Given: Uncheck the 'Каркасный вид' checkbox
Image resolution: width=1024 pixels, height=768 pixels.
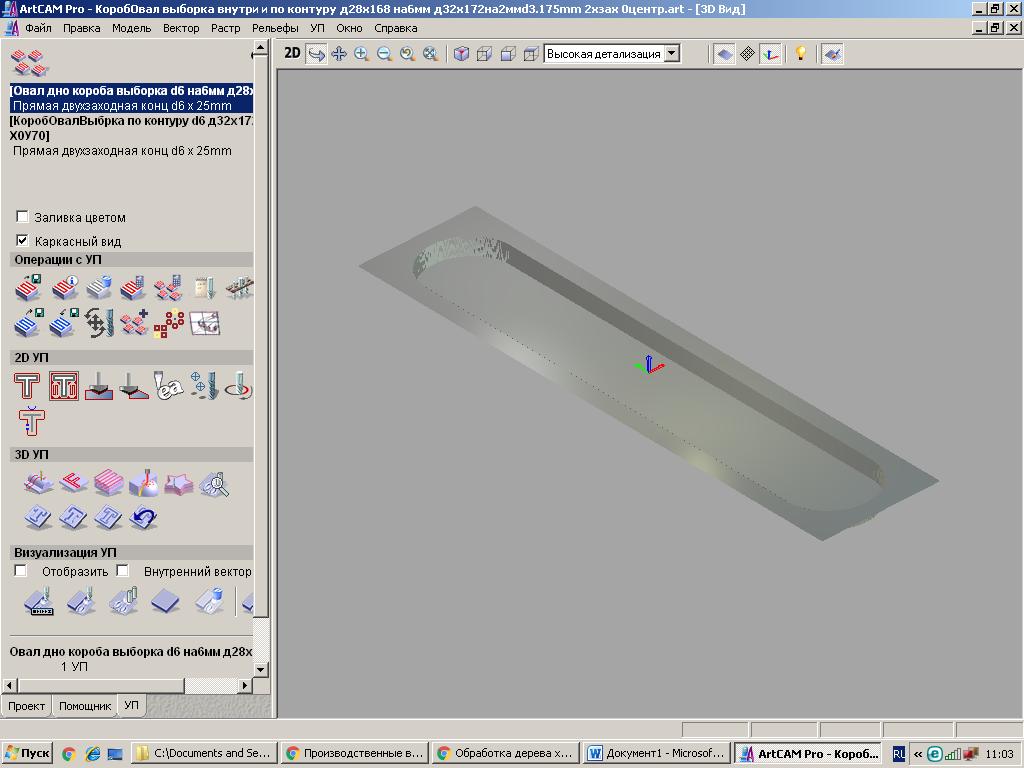Looking at the screenshot, I should click(22, 241).
